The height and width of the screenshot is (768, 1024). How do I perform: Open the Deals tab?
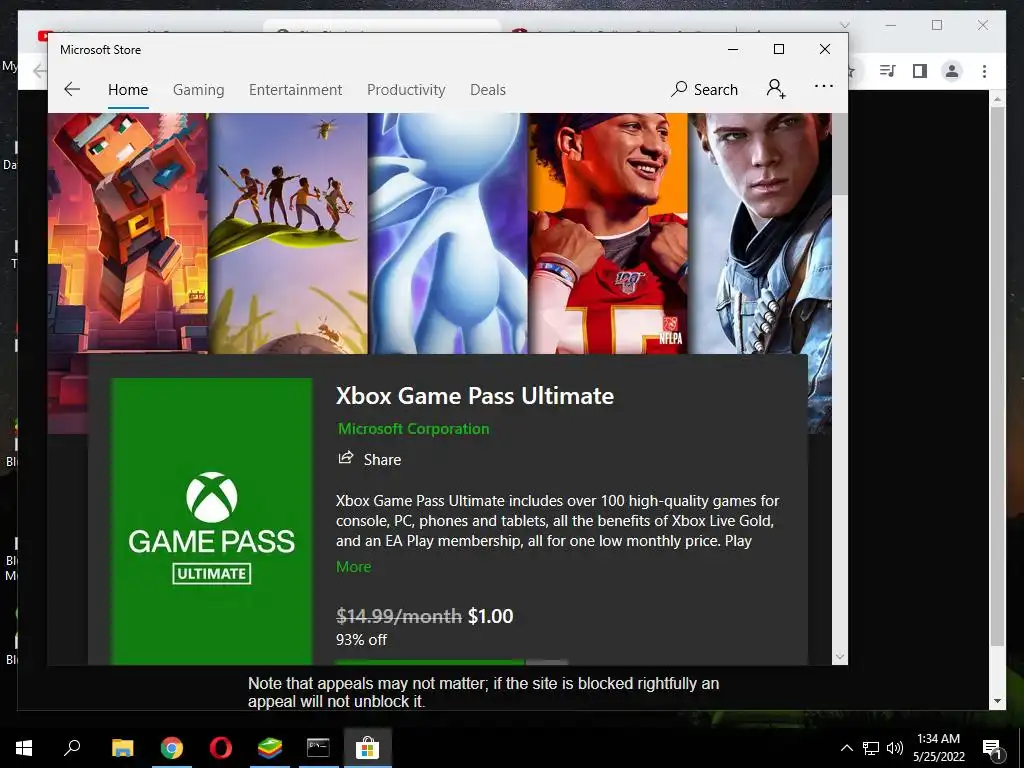488,89
